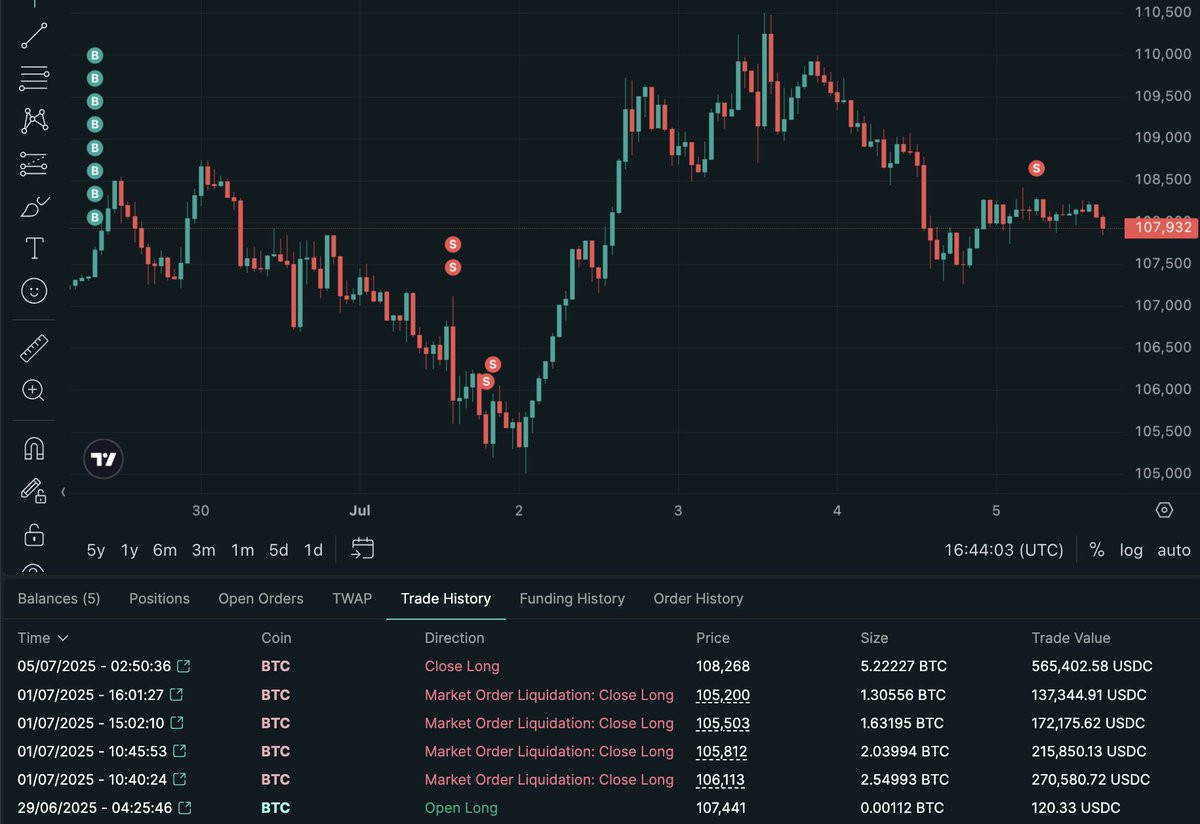Click trade value 565,402.58 USDC
This screenshot has height=824, width=1200.
[1092, 666]
